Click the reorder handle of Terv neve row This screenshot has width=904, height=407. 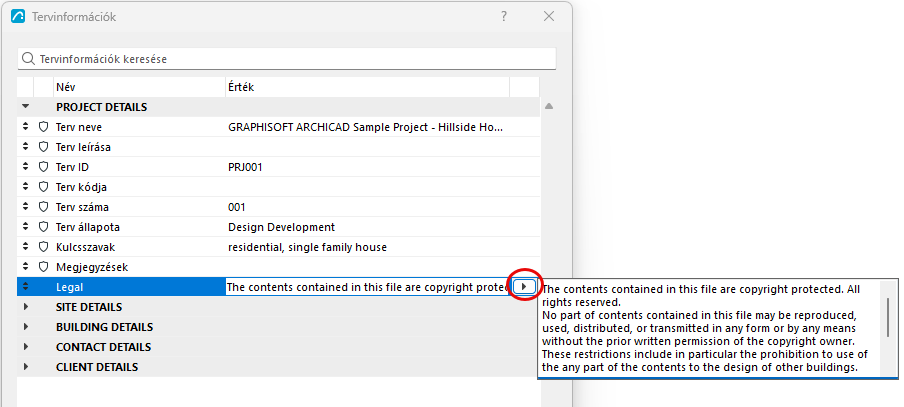coord(25,127)
